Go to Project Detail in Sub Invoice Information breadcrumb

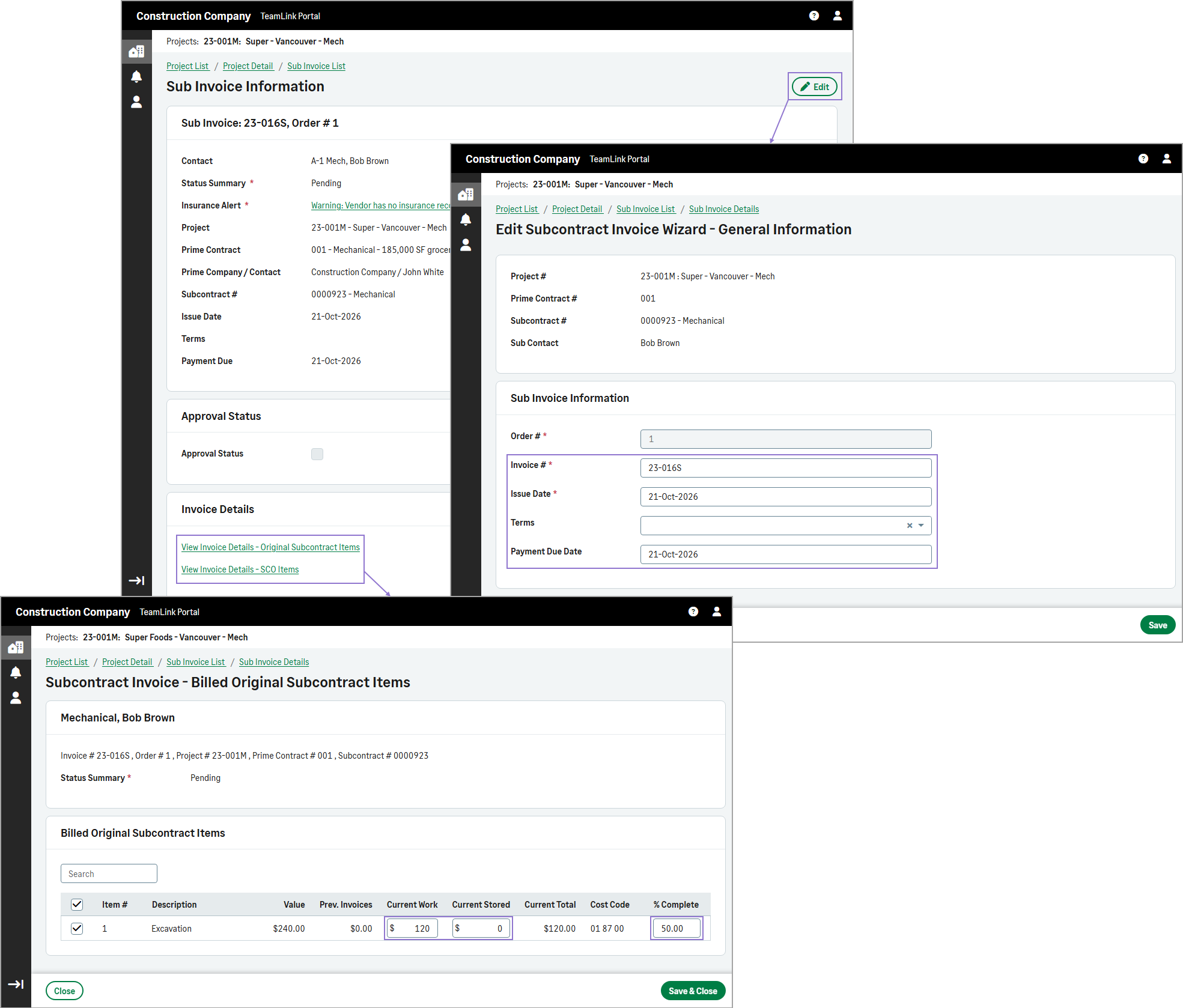tap(248, 66)
